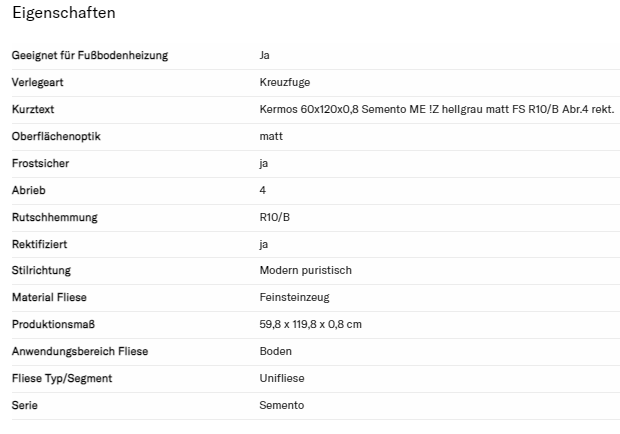Select the 'Unifliese' tile type value

coord(282,379)
